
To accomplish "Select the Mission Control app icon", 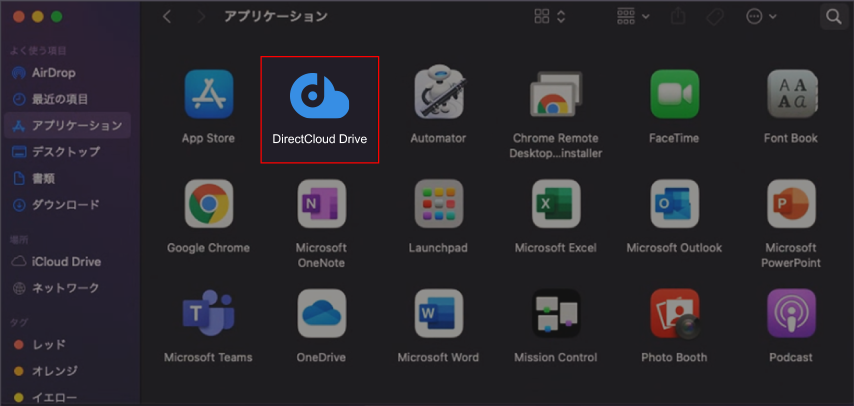I will (556, 313).
